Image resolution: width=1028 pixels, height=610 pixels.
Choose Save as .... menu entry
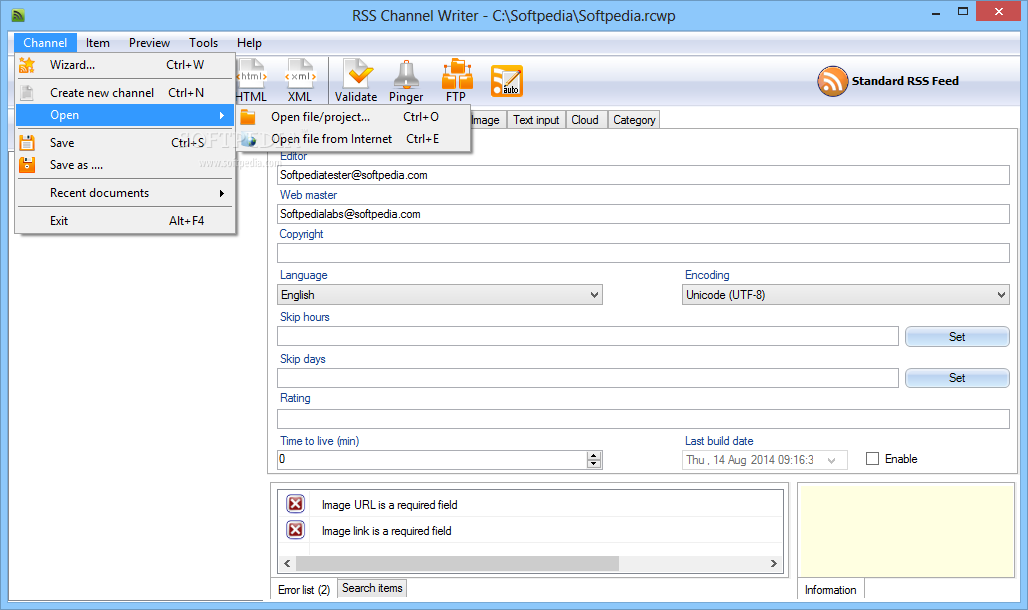pos(125,165)
